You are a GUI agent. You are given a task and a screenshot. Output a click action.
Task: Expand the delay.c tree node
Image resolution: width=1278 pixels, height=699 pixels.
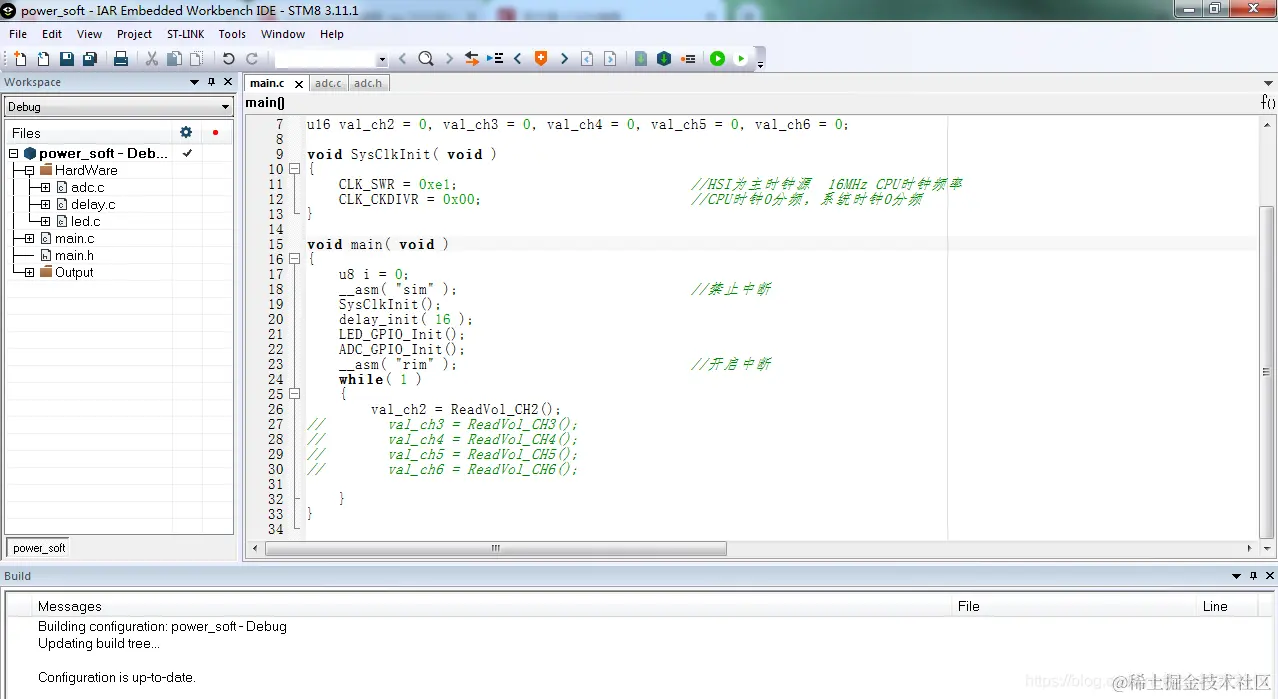tap(46, 205)
